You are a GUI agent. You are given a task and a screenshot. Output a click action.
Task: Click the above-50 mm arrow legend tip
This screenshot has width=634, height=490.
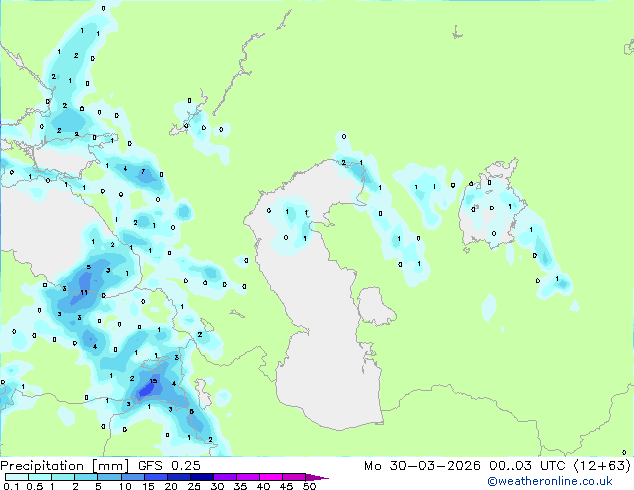click(x=317, y=477)
